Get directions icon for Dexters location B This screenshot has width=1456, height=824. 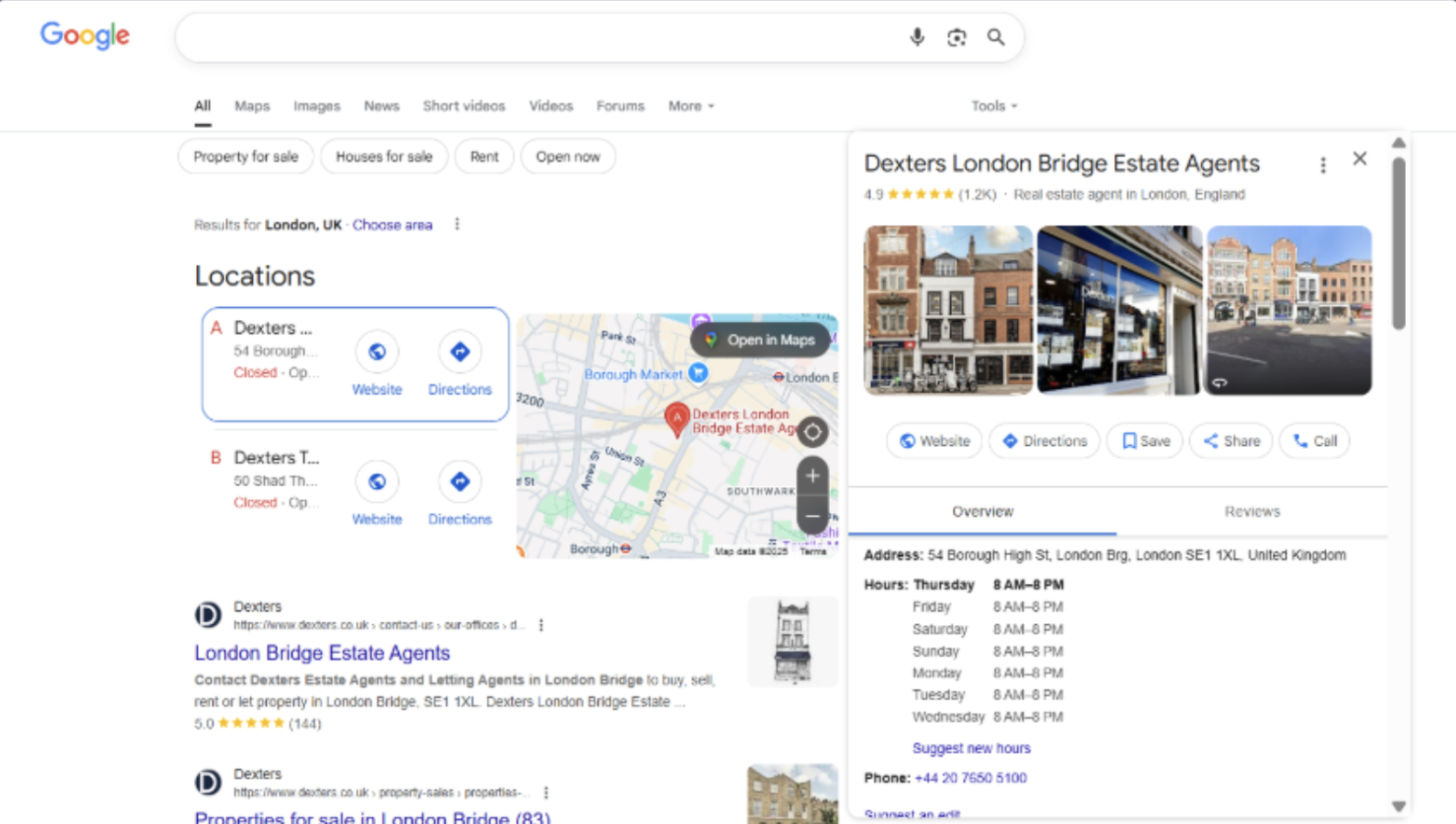click(460, 481)
